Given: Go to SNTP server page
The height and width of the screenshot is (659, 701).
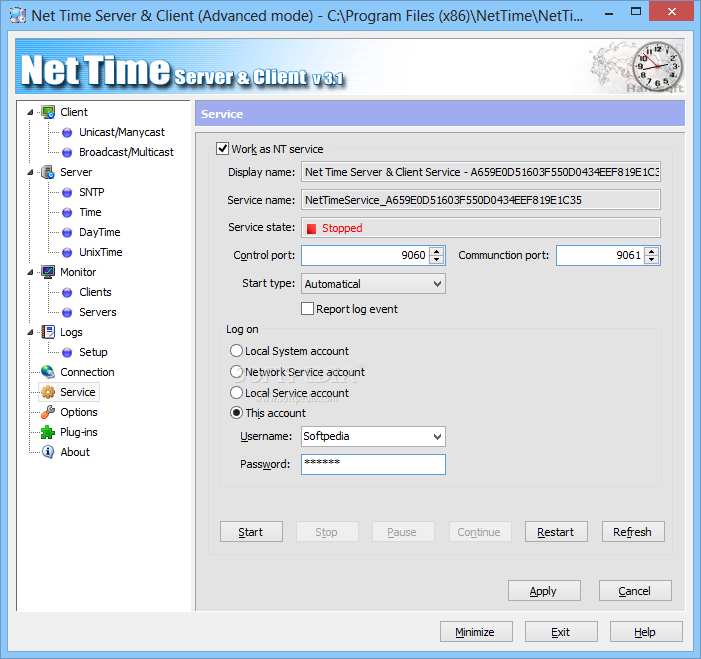Looking at the screenshot, I should (x=92, y=192).
